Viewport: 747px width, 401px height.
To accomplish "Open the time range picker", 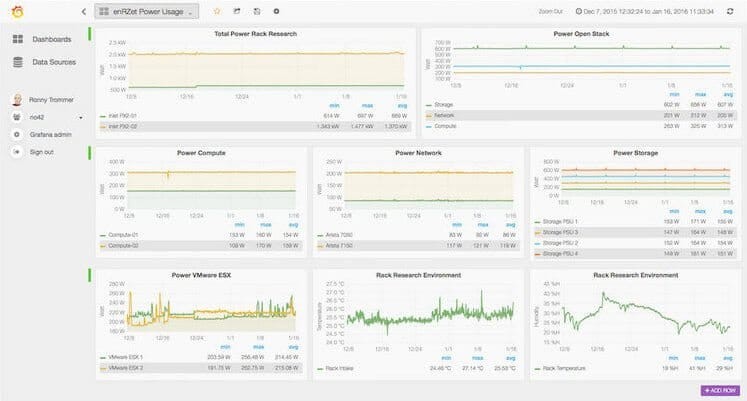I will 645,11.
